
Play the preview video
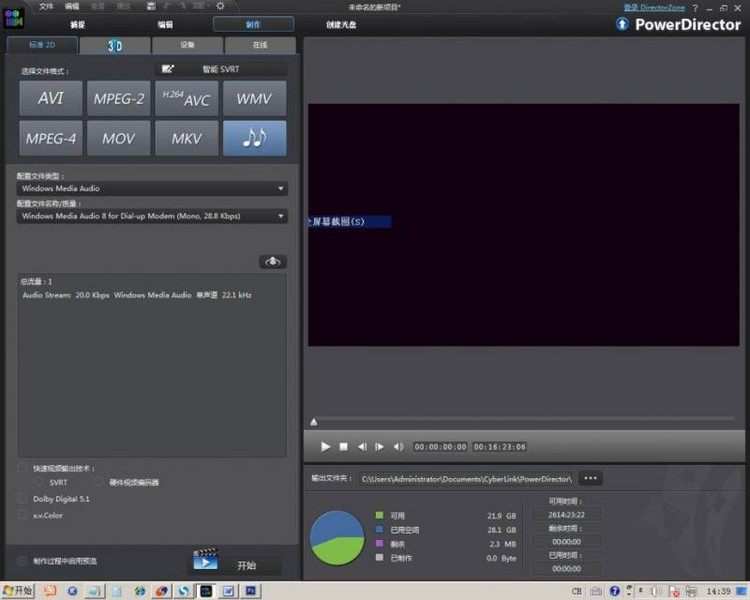(x=325, y=446)
